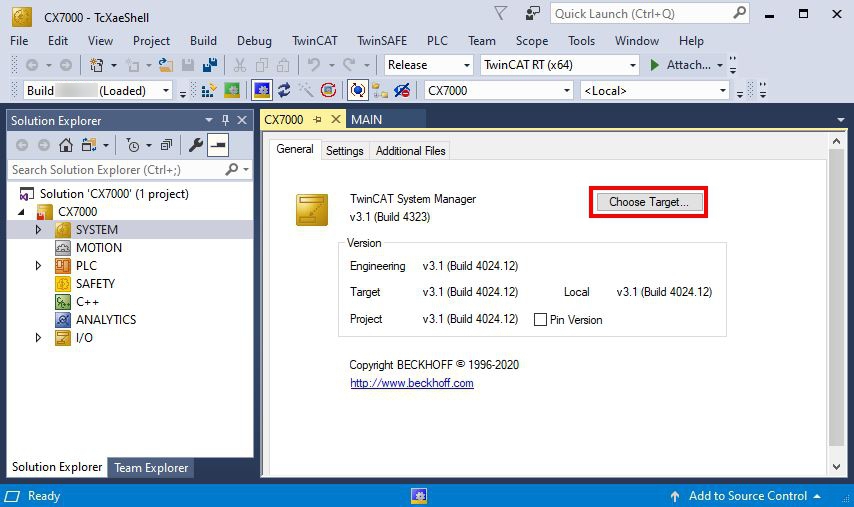Collapse the CX7000 project node

pyautogui.click(x=21, y=212)
